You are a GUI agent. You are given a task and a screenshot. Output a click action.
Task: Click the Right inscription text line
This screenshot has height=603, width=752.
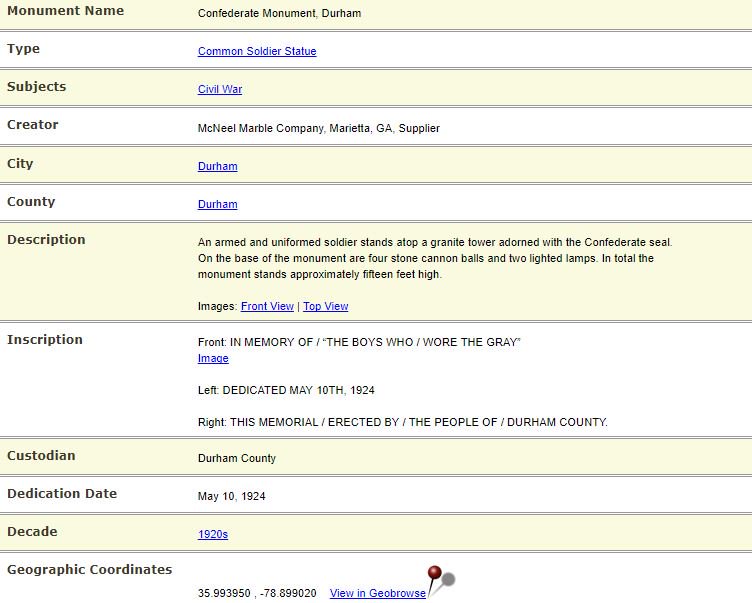[x=402, y=422]
